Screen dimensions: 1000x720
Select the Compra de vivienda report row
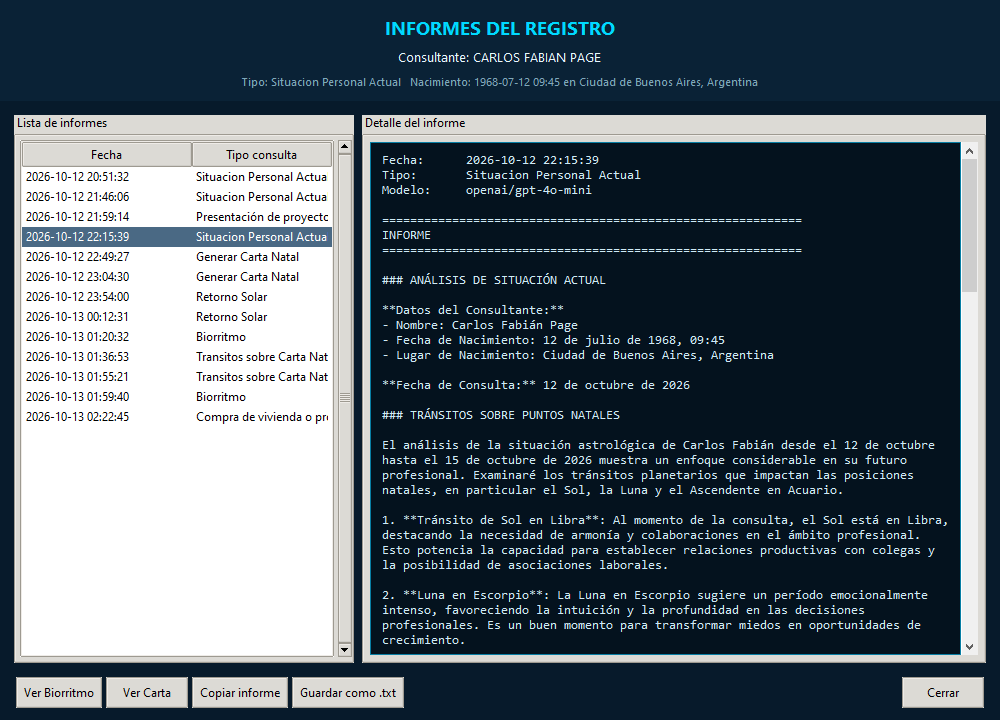pos(177,416)
